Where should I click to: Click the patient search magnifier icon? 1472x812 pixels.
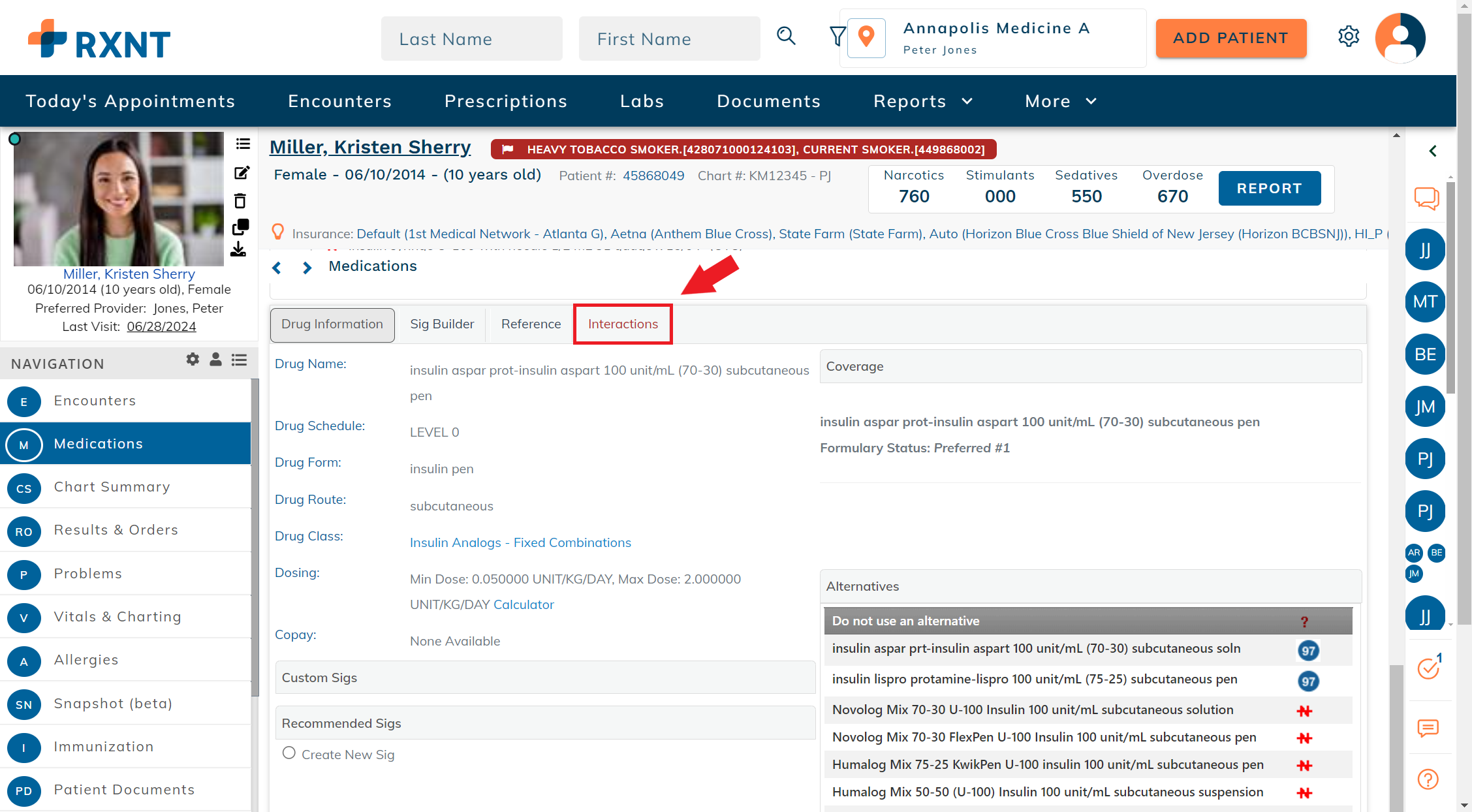[786, 37]
